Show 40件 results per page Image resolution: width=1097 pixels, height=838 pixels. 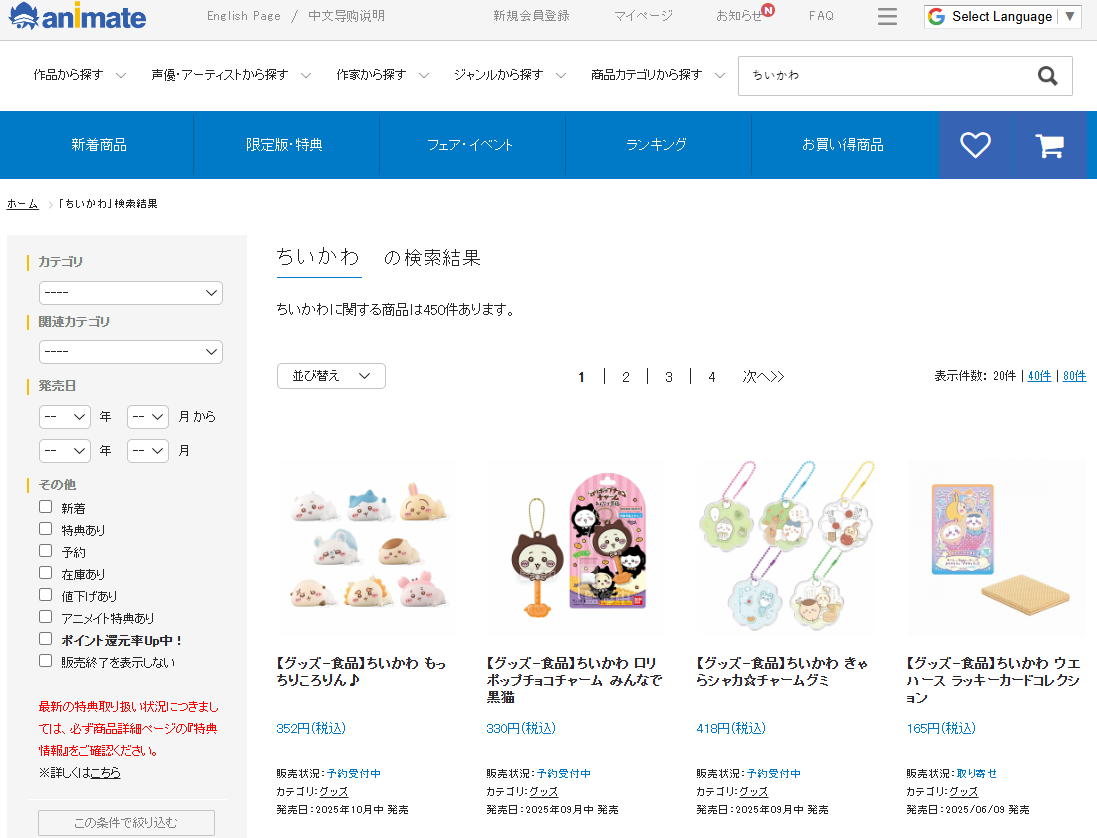[1040, 376]
